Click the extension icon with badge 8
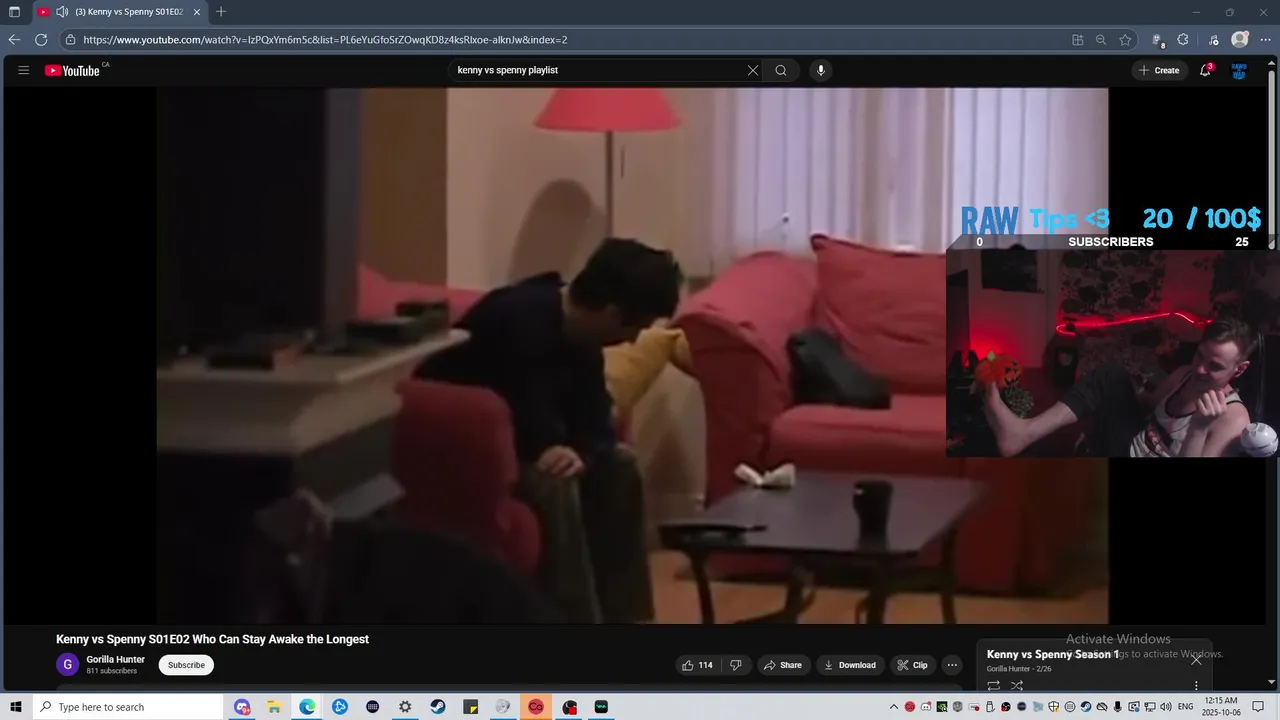 click(1158, 40)
